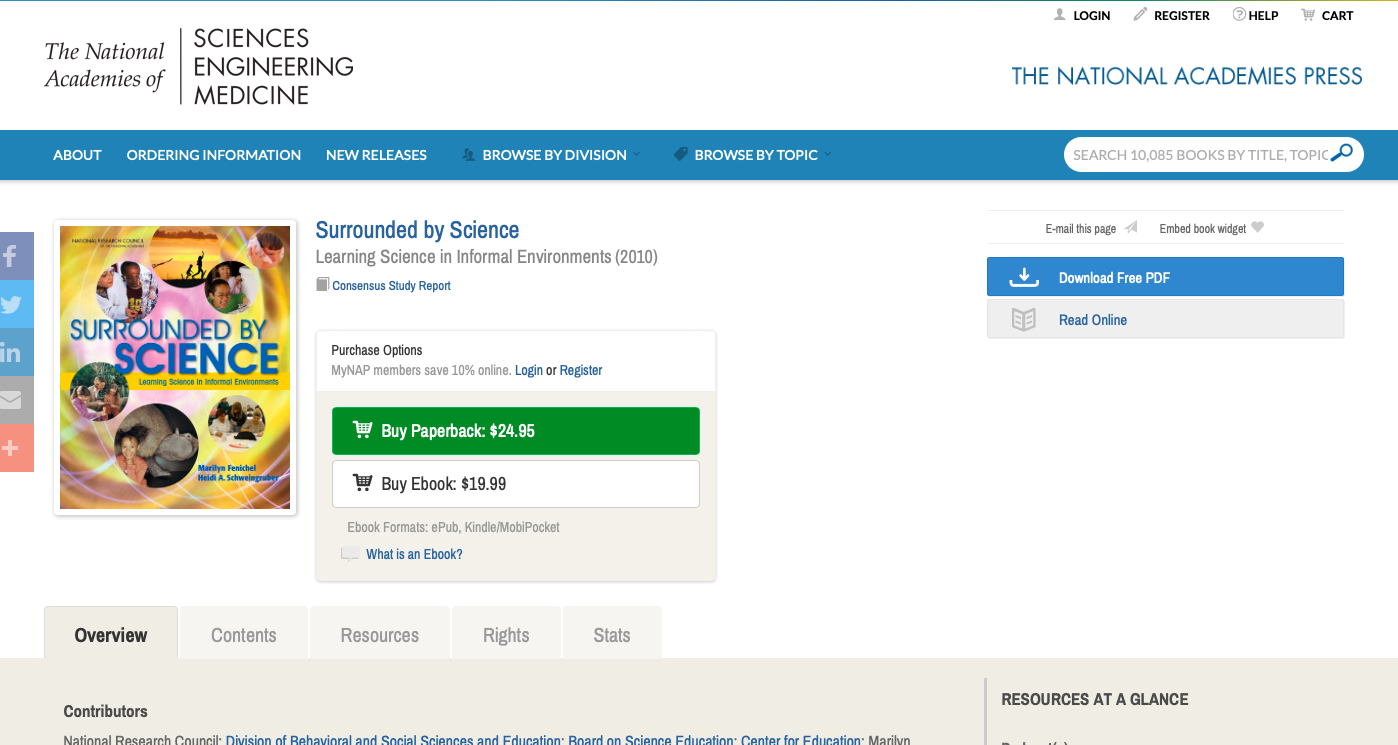
Task: Click Register link in Purchase Options
Action: 581,370
